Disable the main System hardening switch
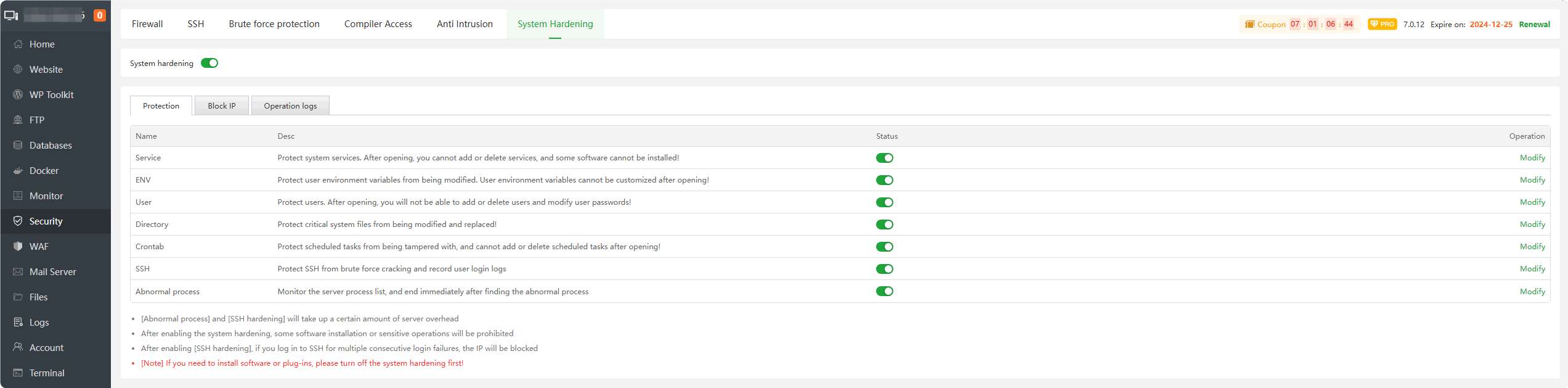 pos(209,63)
